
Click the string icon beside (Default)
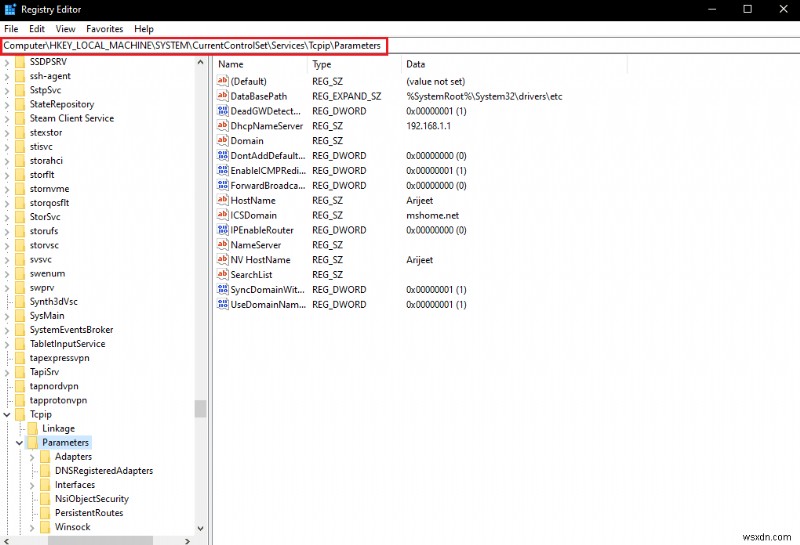[222, 81]
